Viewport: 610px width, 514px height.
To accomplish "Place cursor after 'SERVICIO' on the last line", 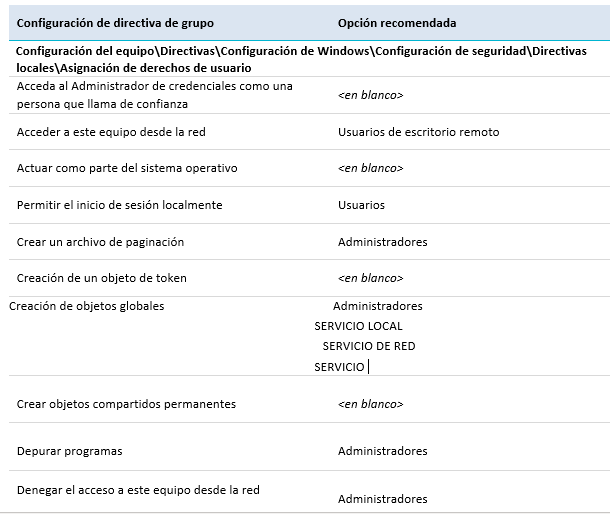I will coord(366,367).
